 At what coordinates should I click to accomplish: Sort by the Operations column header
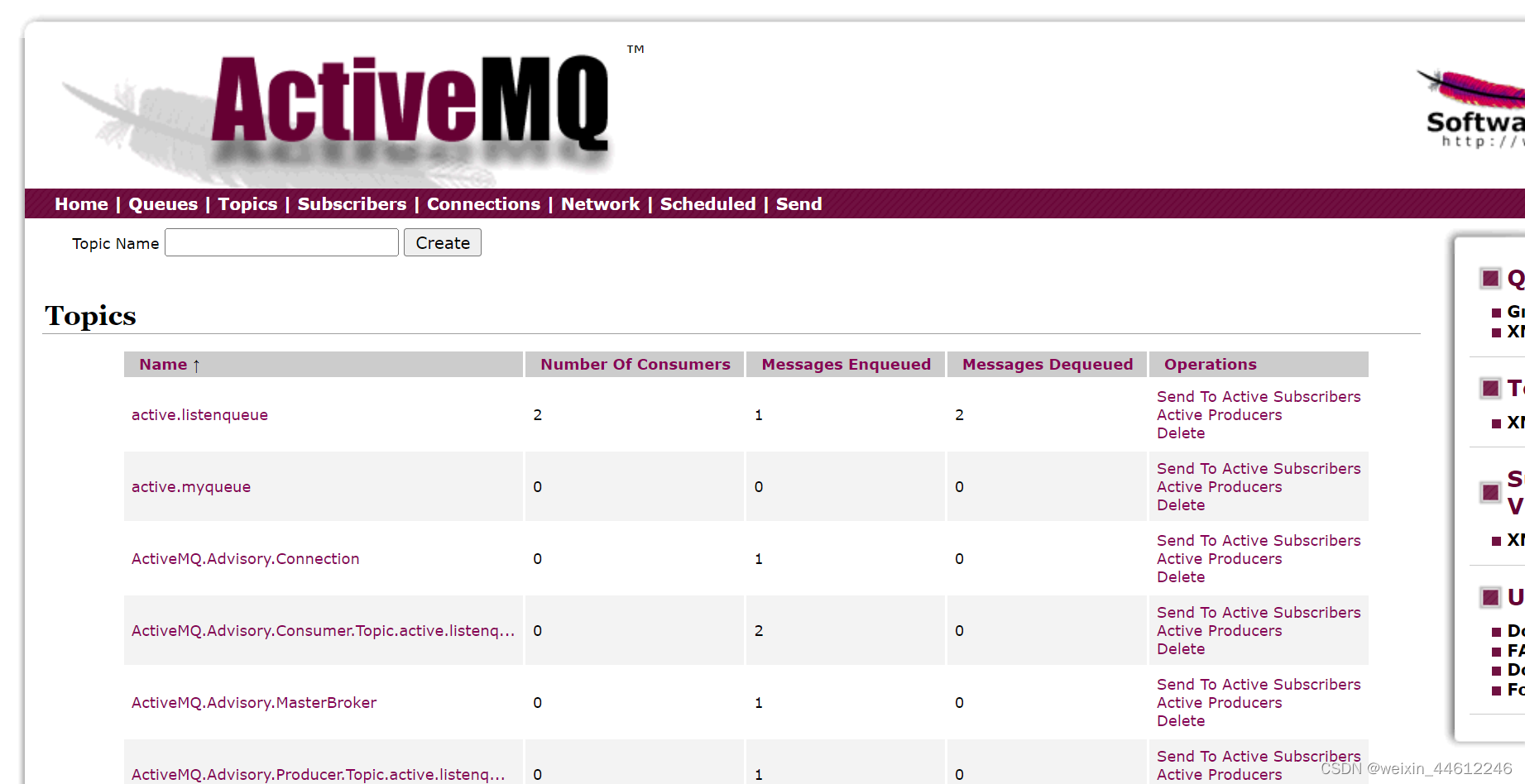click(1210, 364)
